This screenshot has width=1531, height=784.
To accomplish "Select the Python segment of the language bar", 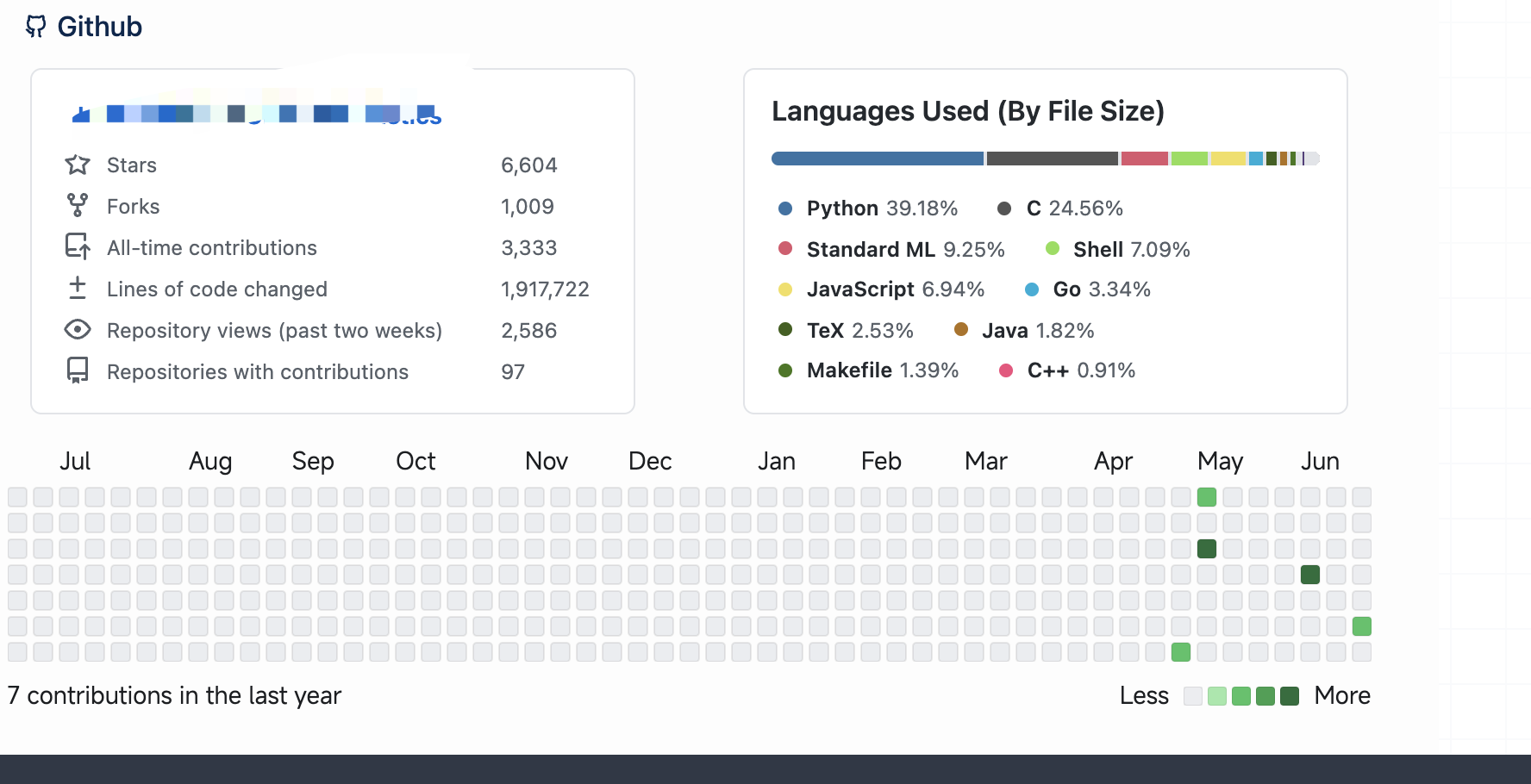I will pyautogui.click(x=877, y=159).
